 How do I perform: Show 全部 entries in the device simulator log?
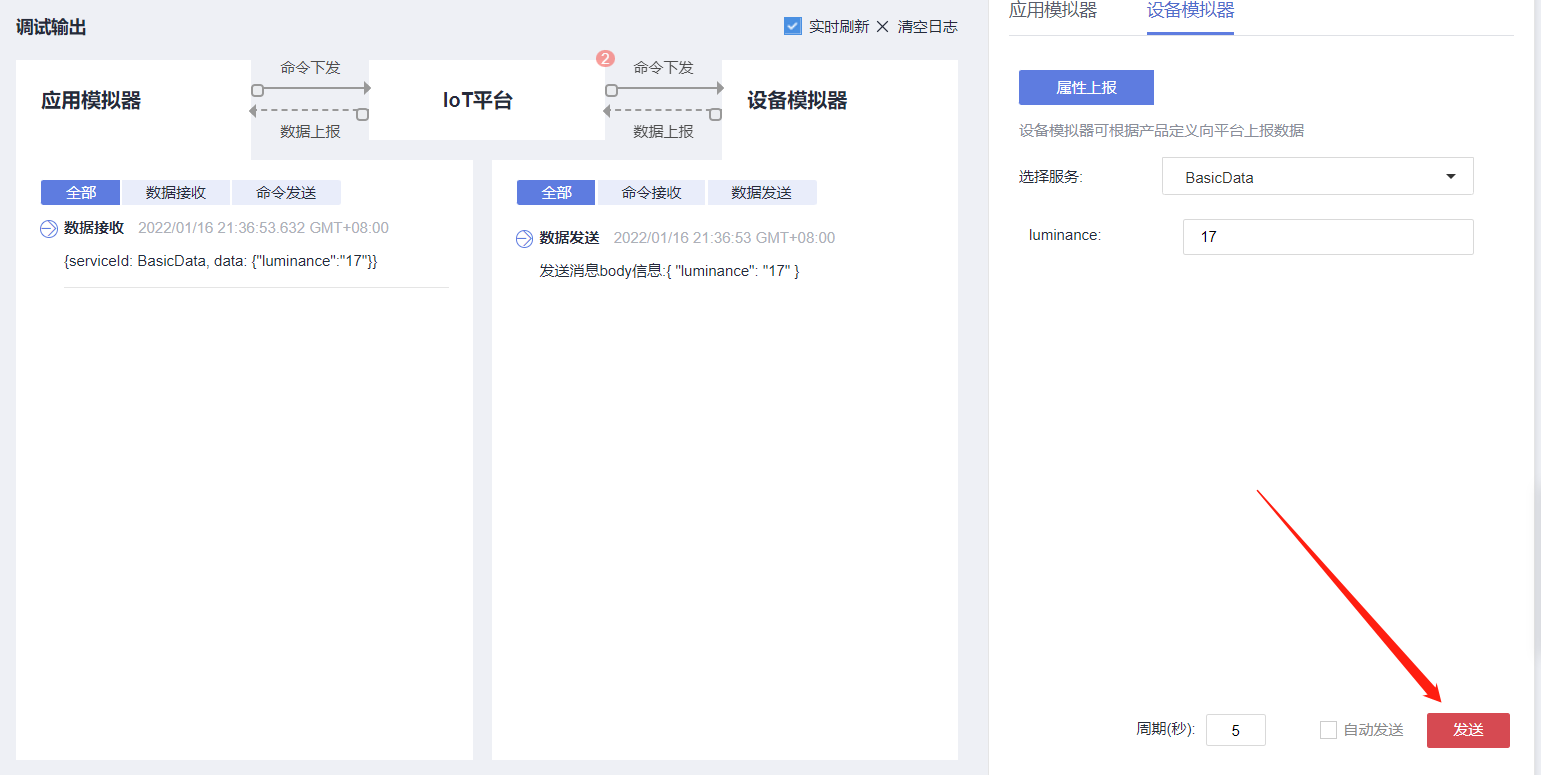click(x=556, y=193)
